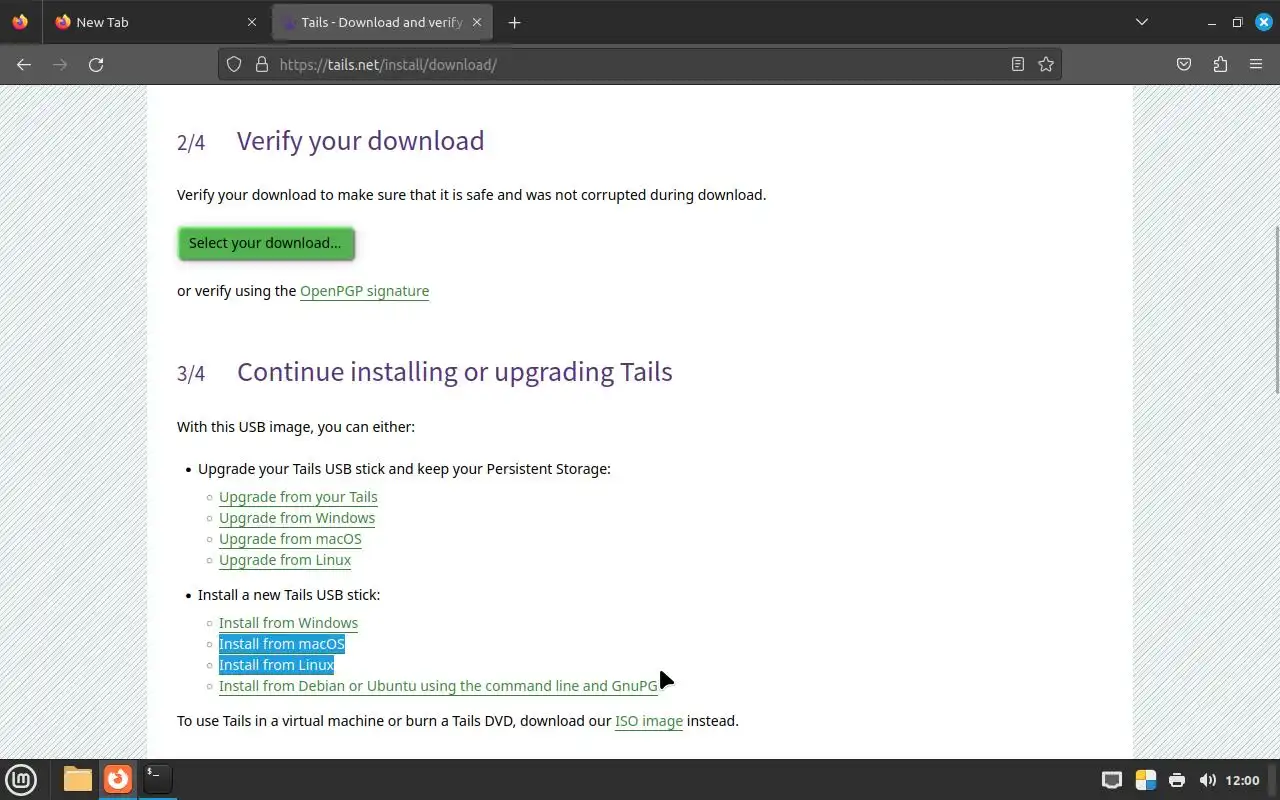
Task: Open the Firefox hamburger menu
Action: (x=1256, y=64)
